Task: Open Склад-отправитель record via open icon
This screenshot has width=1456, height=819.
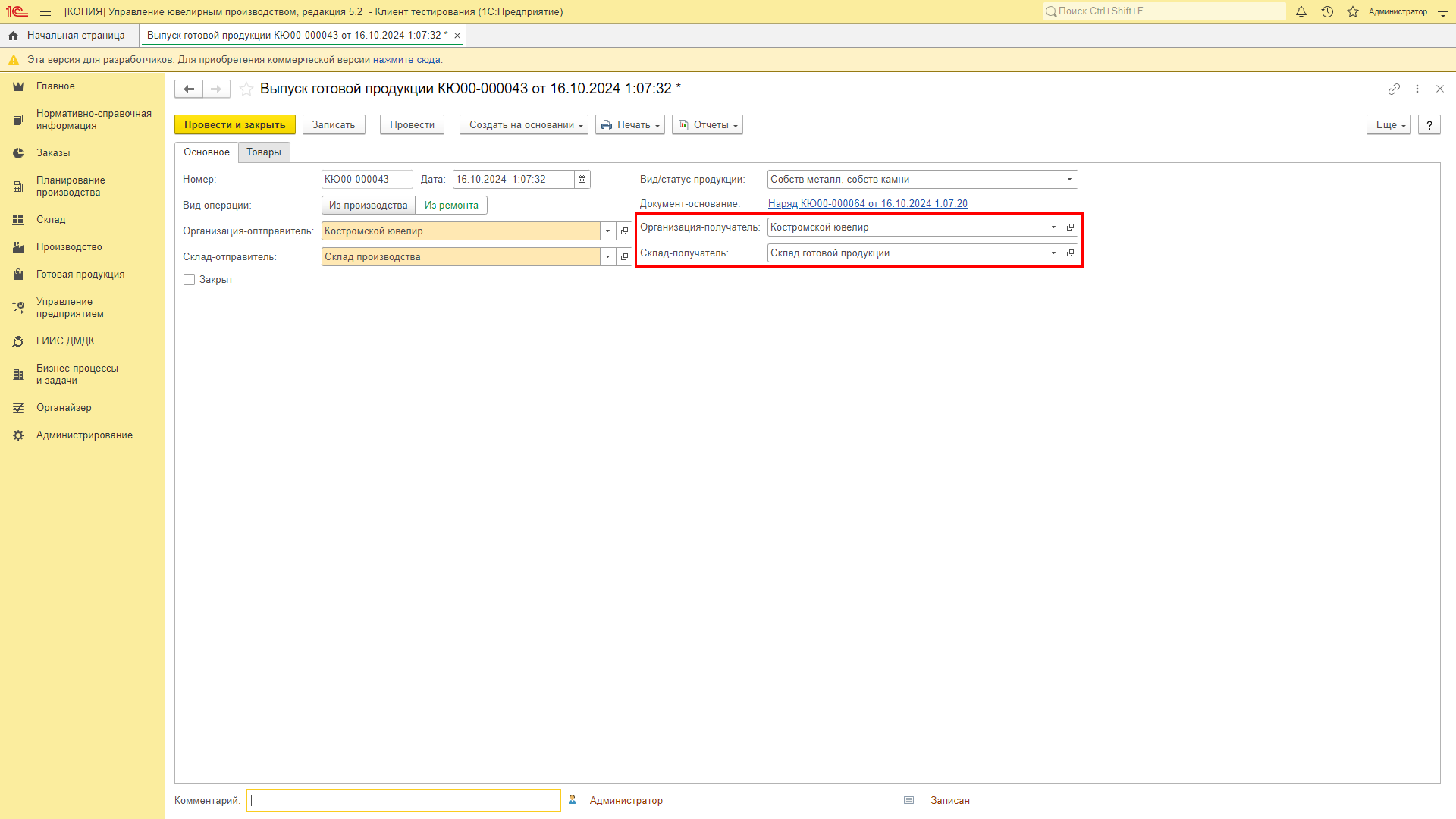Action: pos(624,257)
